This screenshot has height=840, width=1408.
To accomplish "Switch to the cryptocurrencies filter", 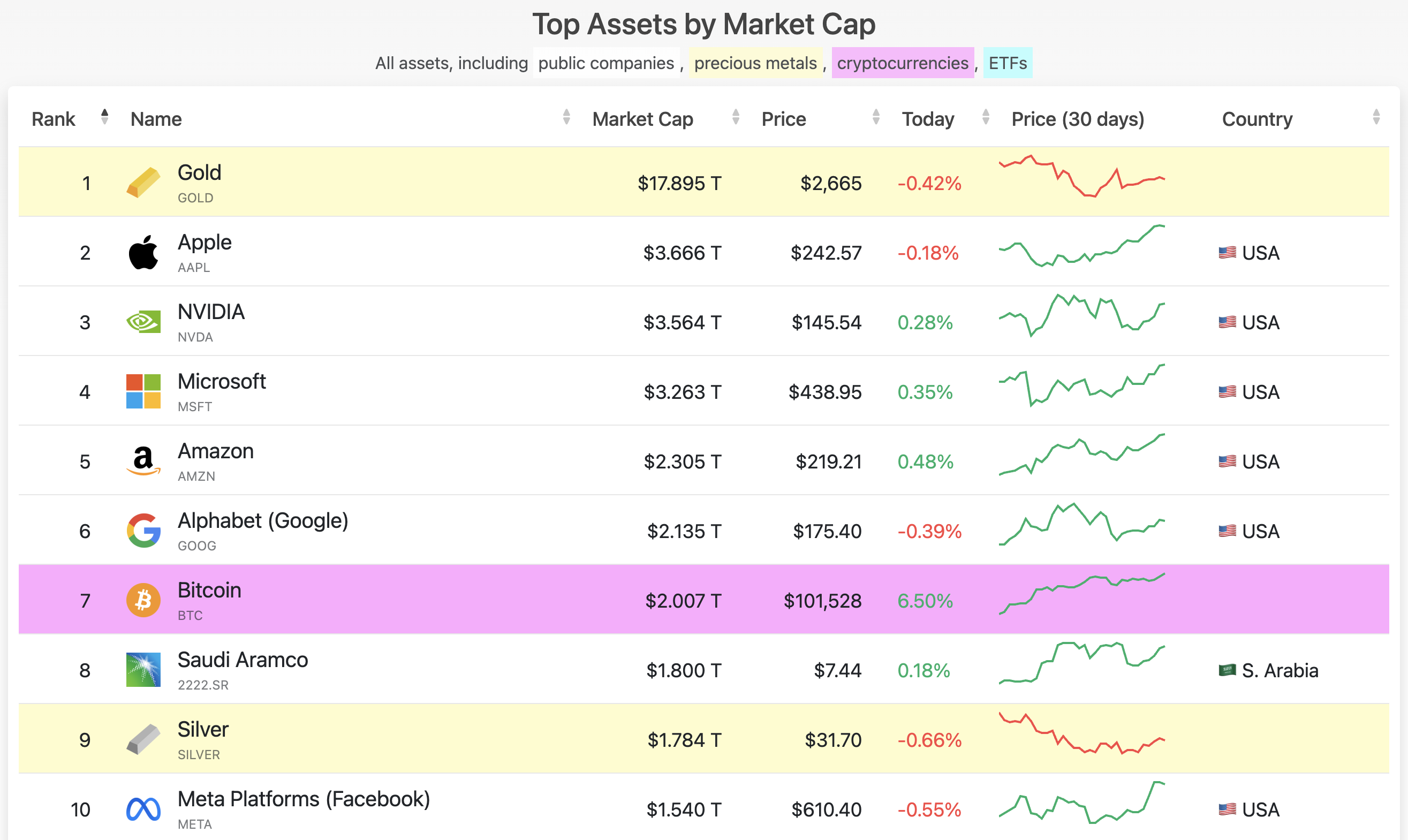I will (903, 63).
